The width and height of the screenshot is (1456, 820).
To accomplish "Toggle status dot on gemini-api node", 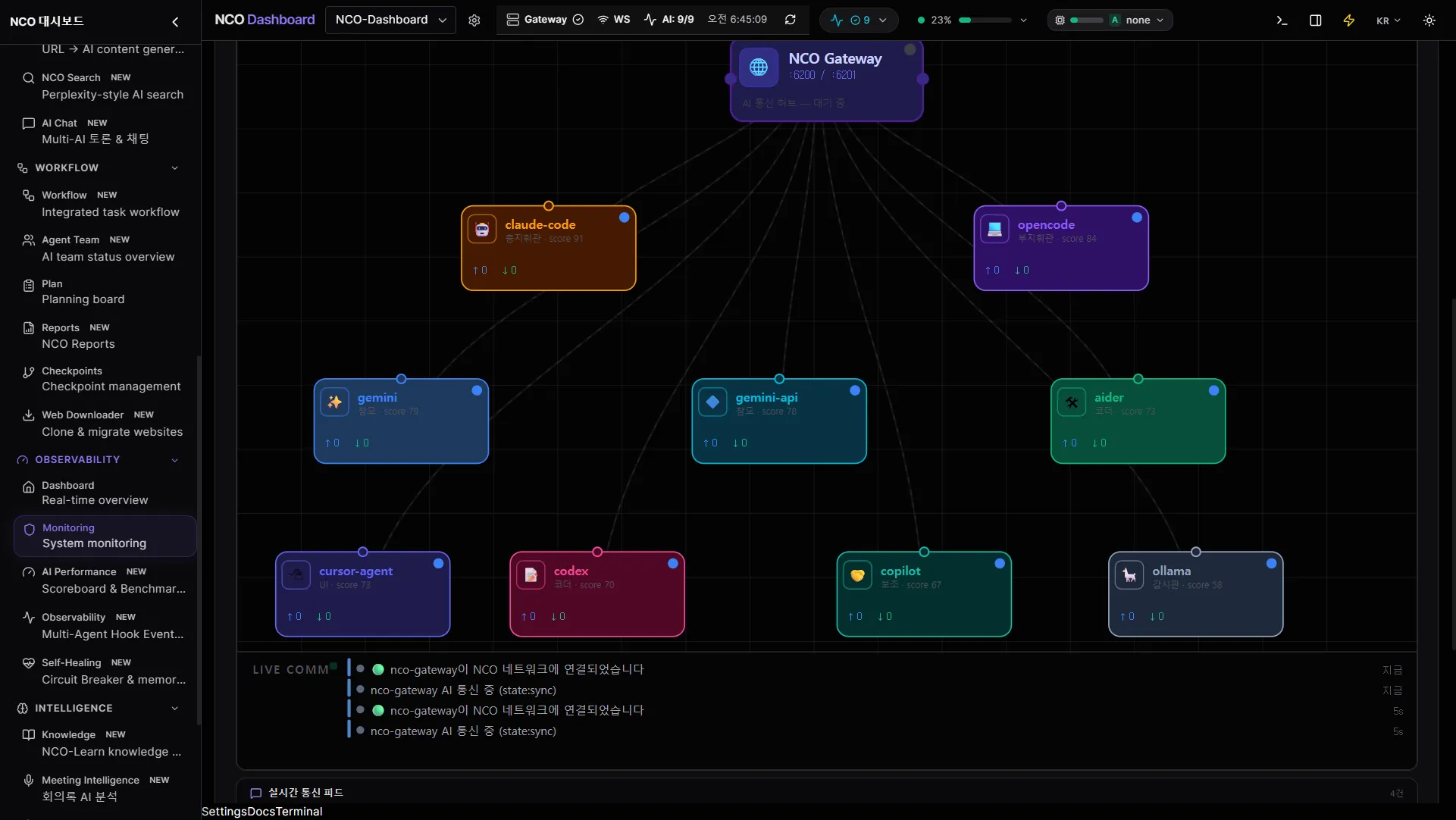I will 855,390.
